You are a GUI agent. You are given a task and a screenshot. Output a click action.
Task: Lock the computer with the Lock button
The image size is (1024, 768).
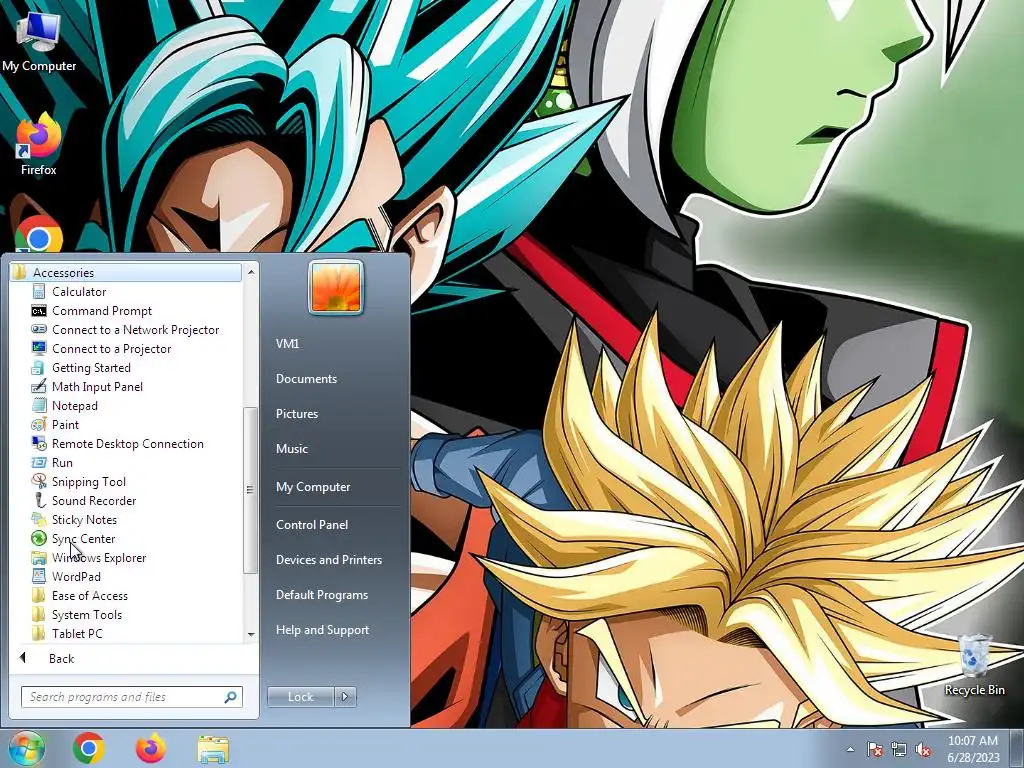pos(300,697)
